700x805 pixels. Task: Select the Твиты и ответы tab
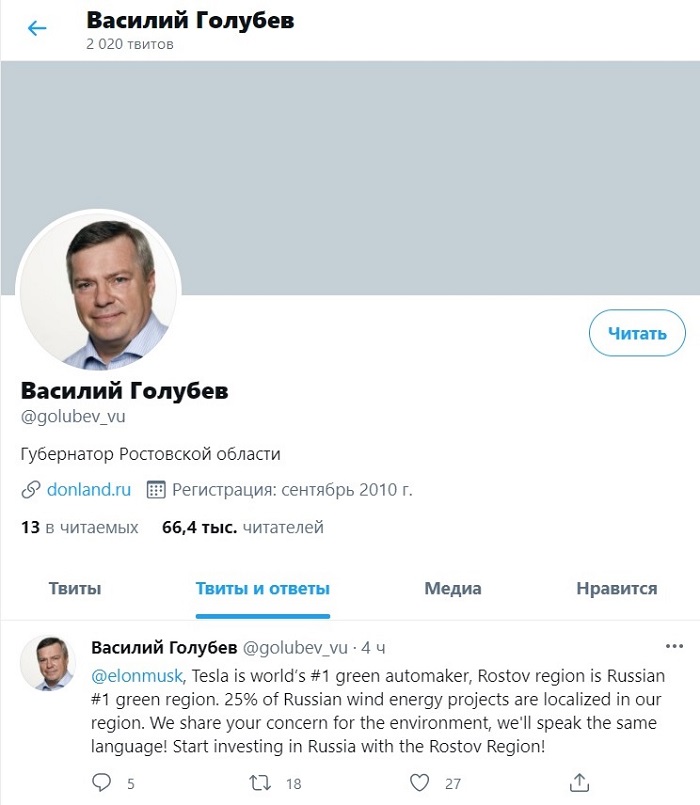pos(263,589)
